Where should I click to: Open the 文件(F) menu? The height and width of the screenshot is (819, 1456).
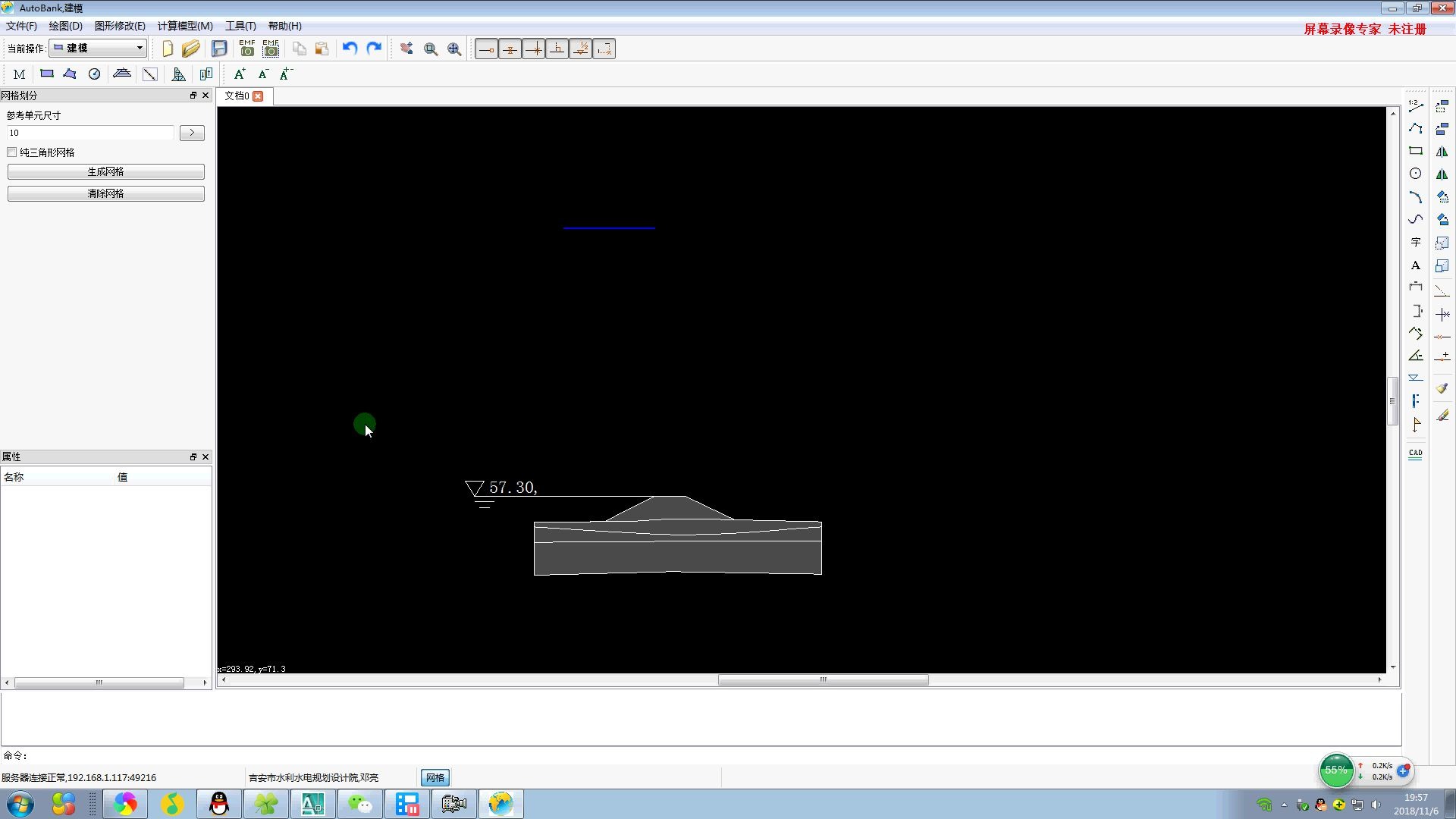point(20,25)
